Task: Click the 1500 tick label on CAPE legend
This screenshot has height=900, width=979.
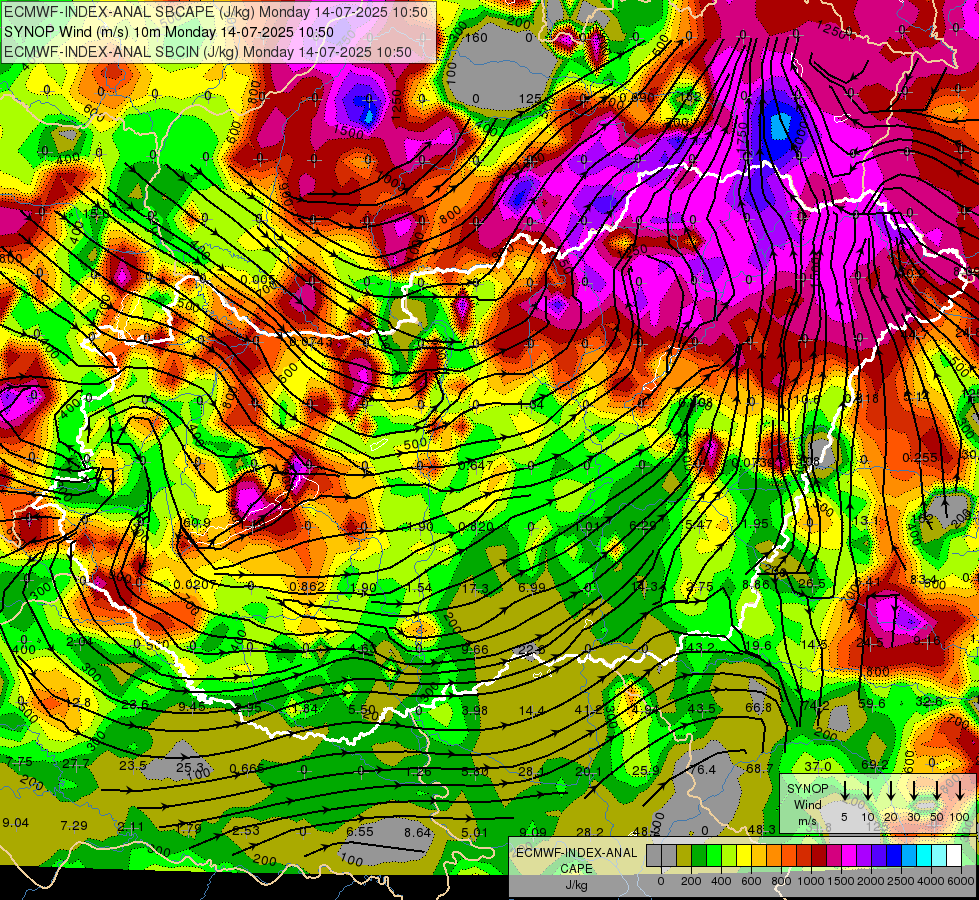Action: point(841,881)
